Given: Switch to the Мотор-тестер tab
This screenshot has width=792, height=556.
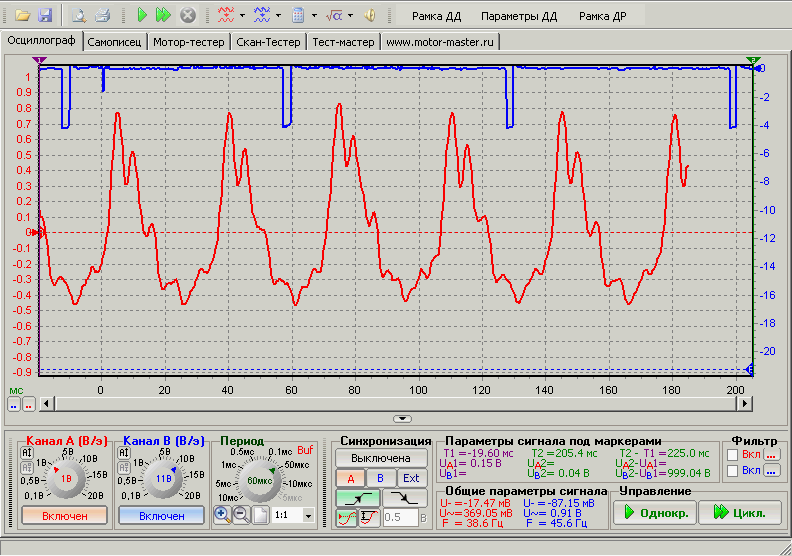Looking at the screenshot, I should (188, 42).
